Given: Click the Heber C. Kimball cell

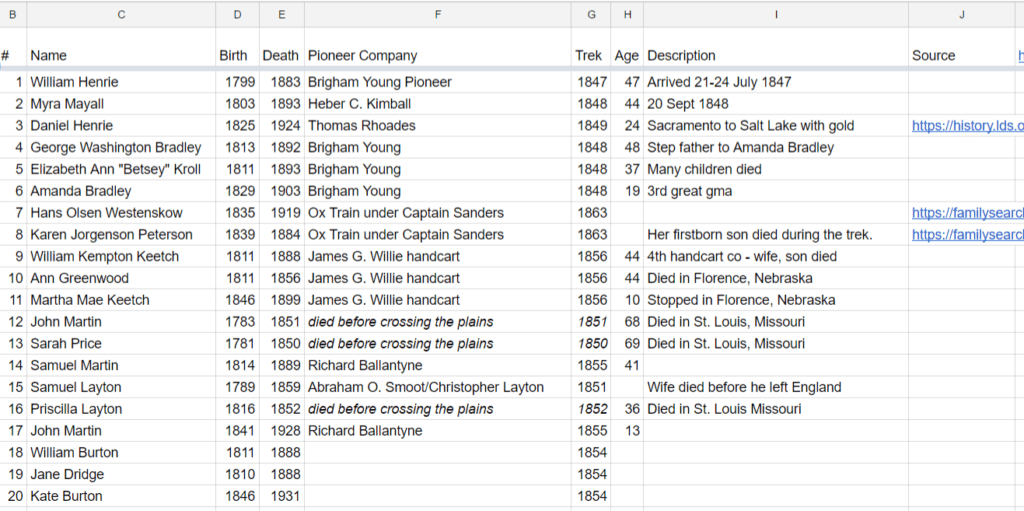Looking at the screenshot, I should tap(438, 104).
